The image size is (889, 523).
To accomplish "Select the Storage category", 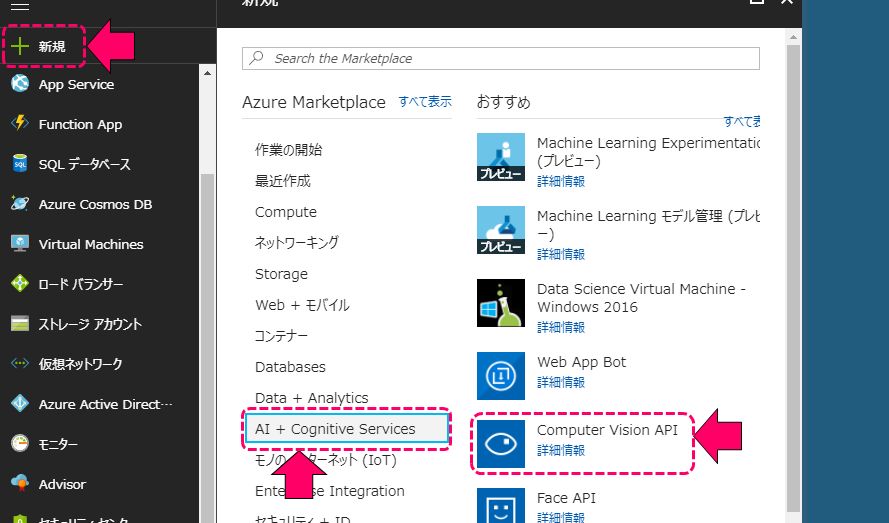I will pyautogui.click(x=281, y=274).
